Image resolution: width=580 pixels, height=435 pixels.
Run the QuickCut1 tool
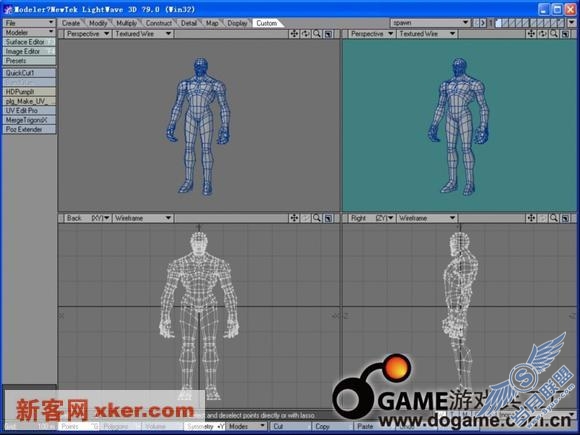(x=29, y=73)
